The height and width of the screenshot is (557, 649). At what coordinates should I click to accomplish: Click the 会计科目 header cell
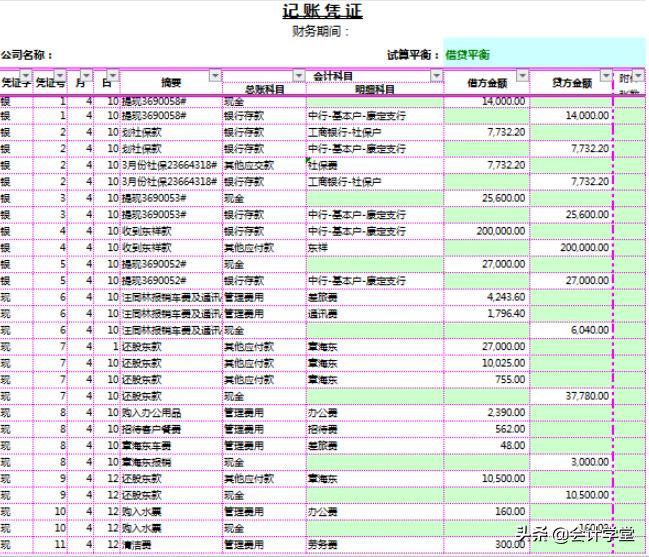[333, 76]
